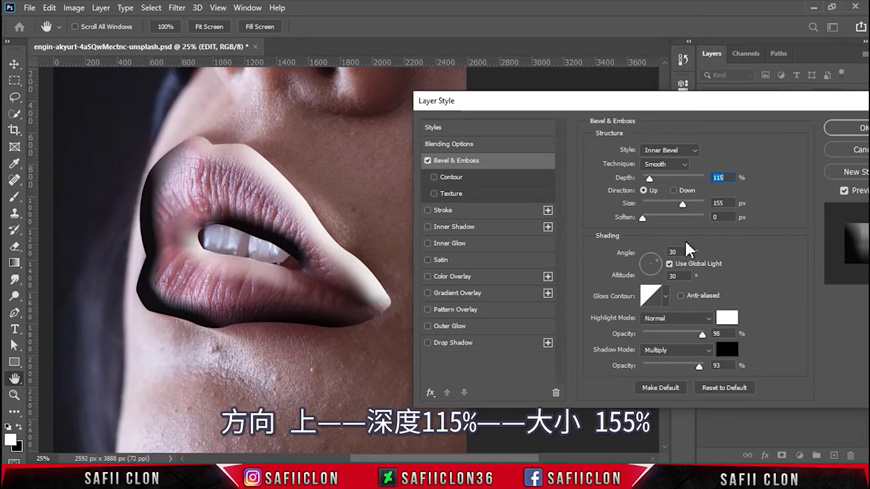Select the Down direction radio button
The image size is (870, 489).
point(672,190)
